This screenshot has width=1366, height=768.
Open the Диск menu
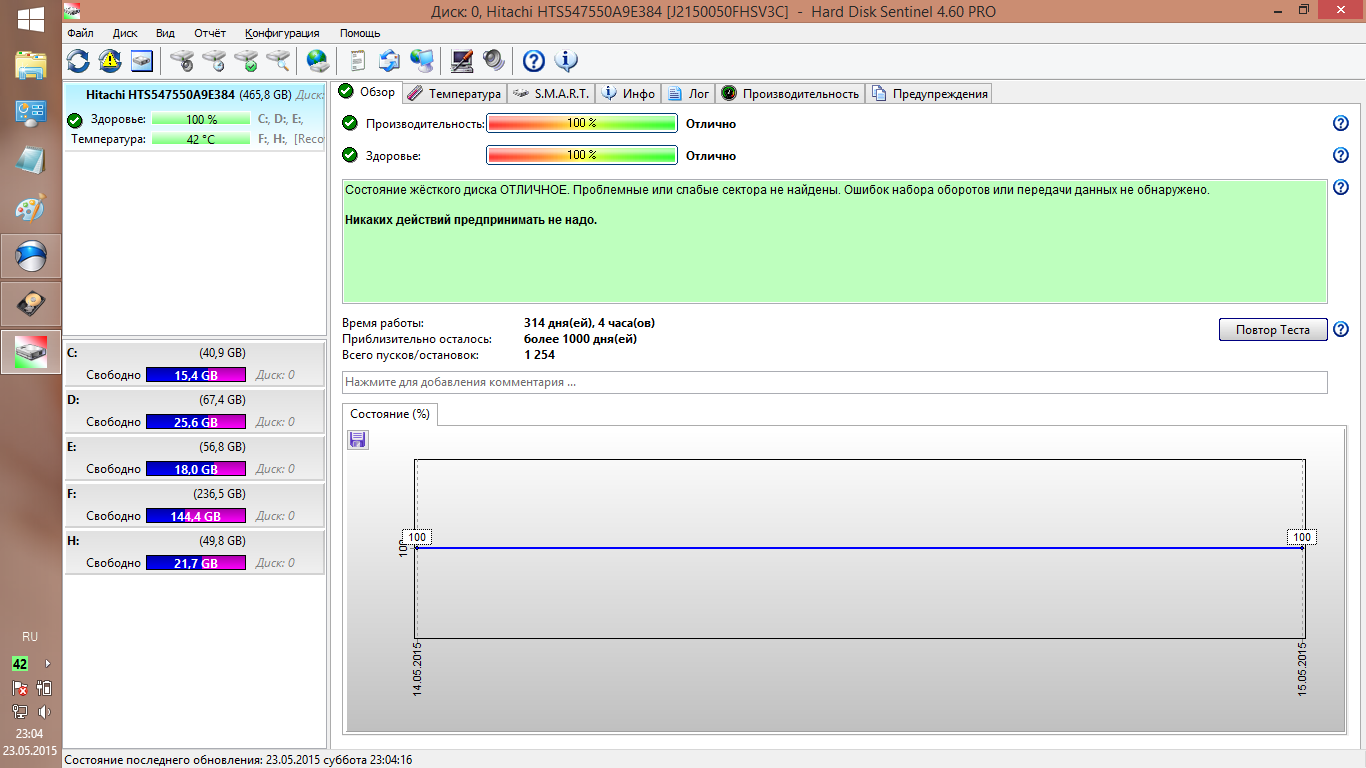click(x=125, y=33)
